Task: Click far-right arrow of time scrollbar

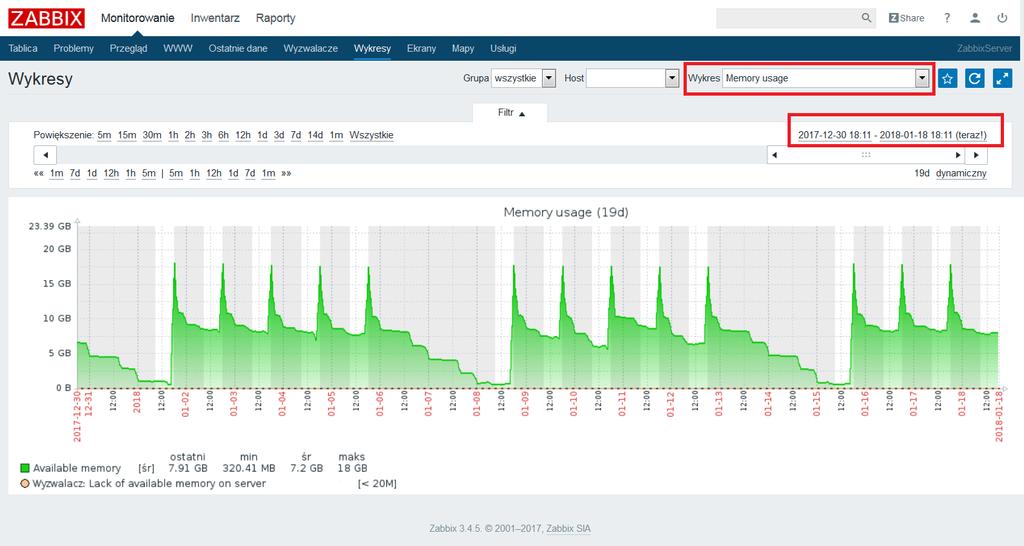Action: point(976,155)
